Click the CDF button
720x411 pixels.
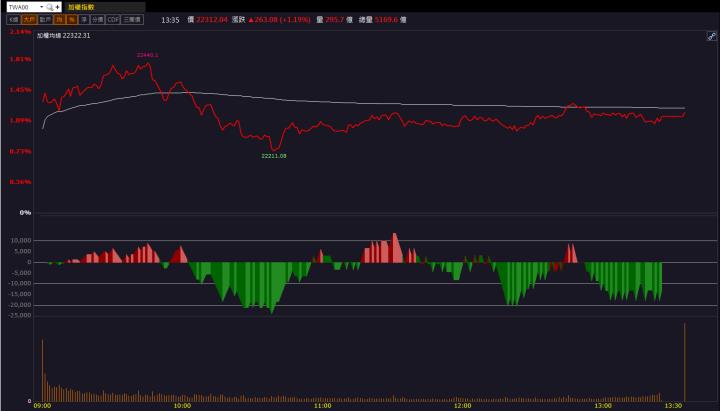[x=113, y=19]
